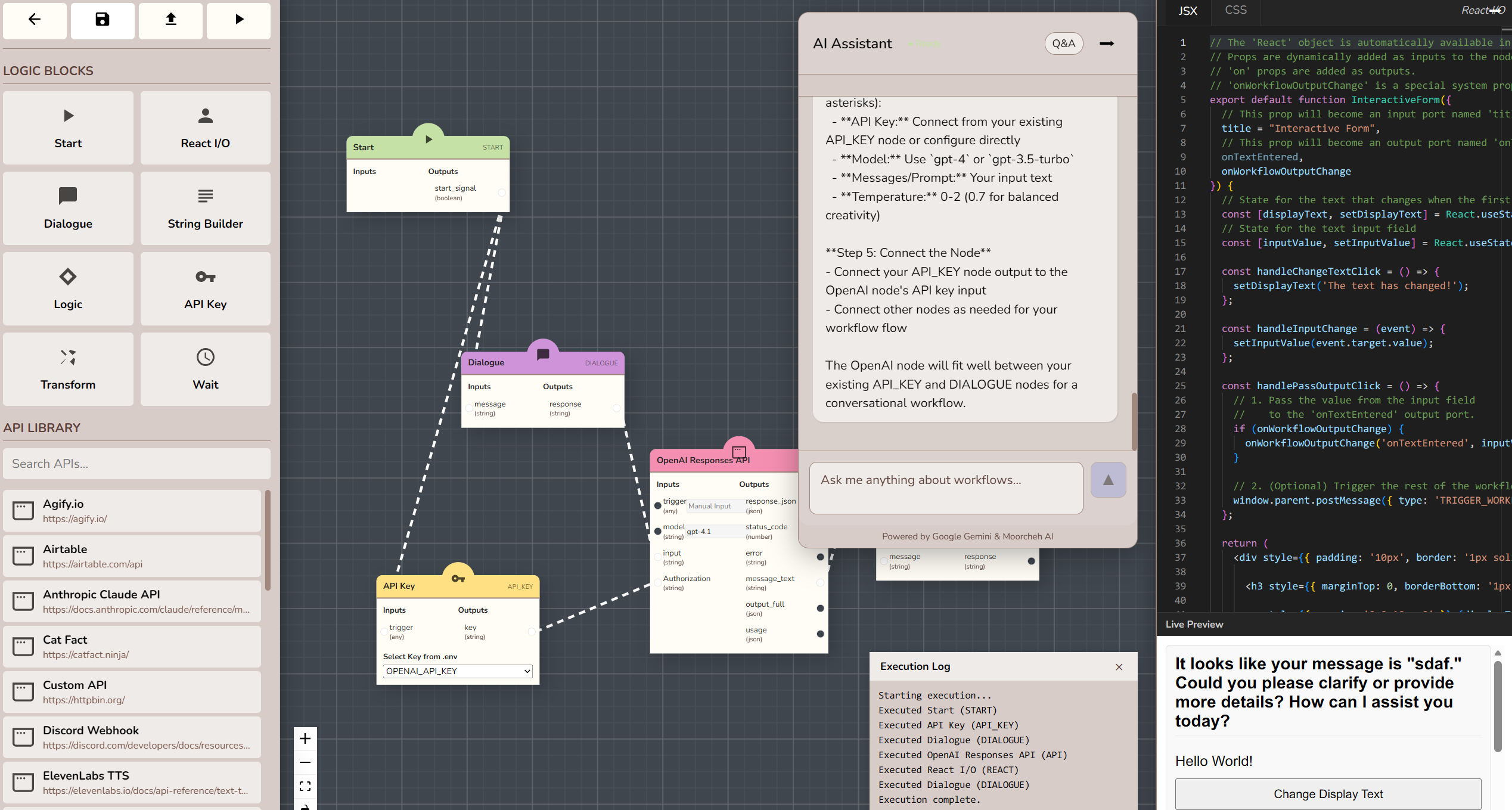1512x810 pixels.
Task: Open the Anthropic Claude API entry
Action: (132, 601)
